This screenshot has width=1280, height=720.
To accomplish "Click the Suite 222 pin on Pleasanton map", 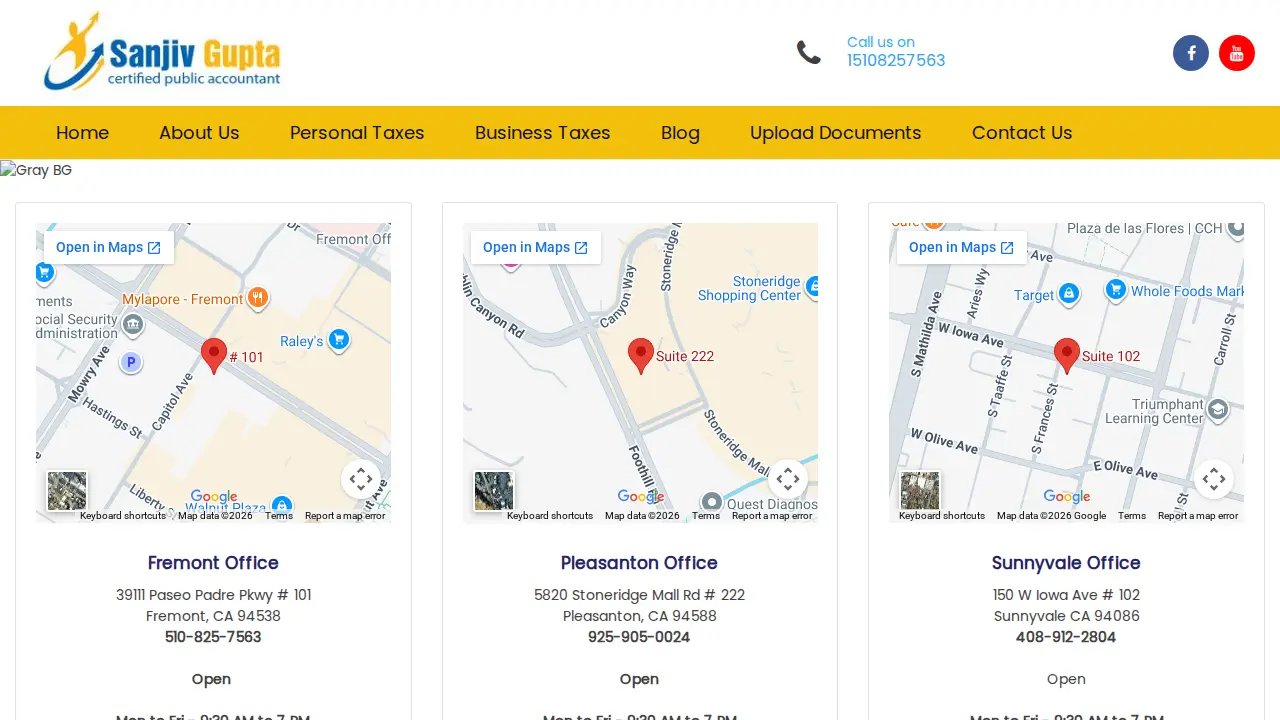I will [x=641, y=356].
